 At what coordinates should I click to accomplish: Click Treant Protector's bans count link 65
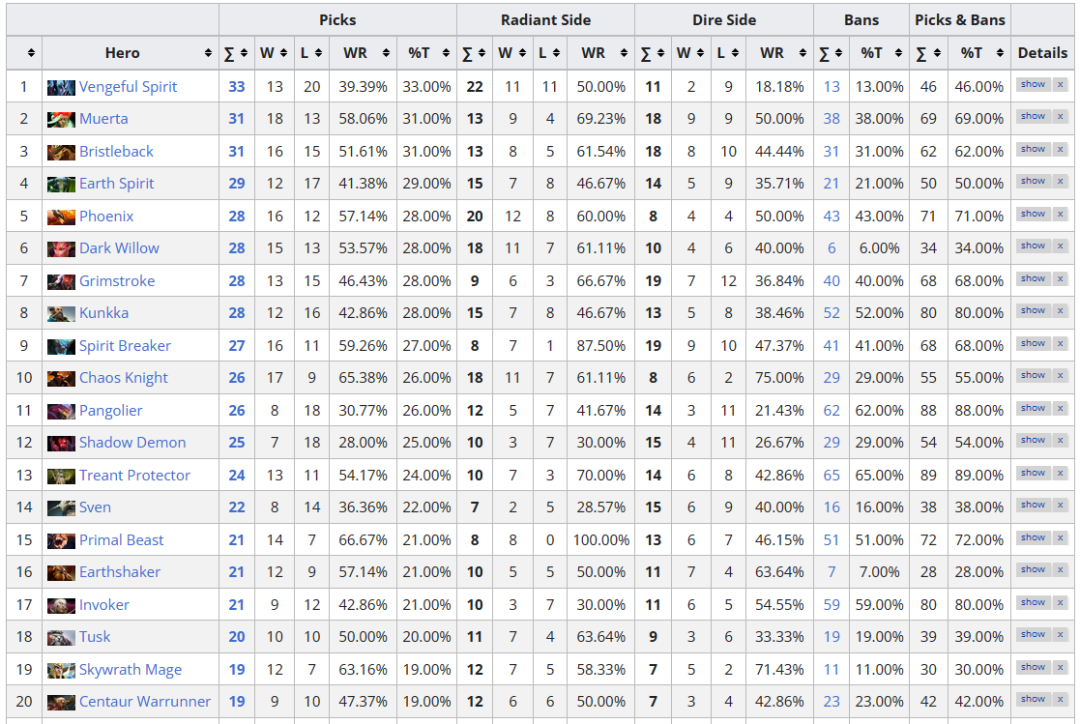(x=831, y=475)
